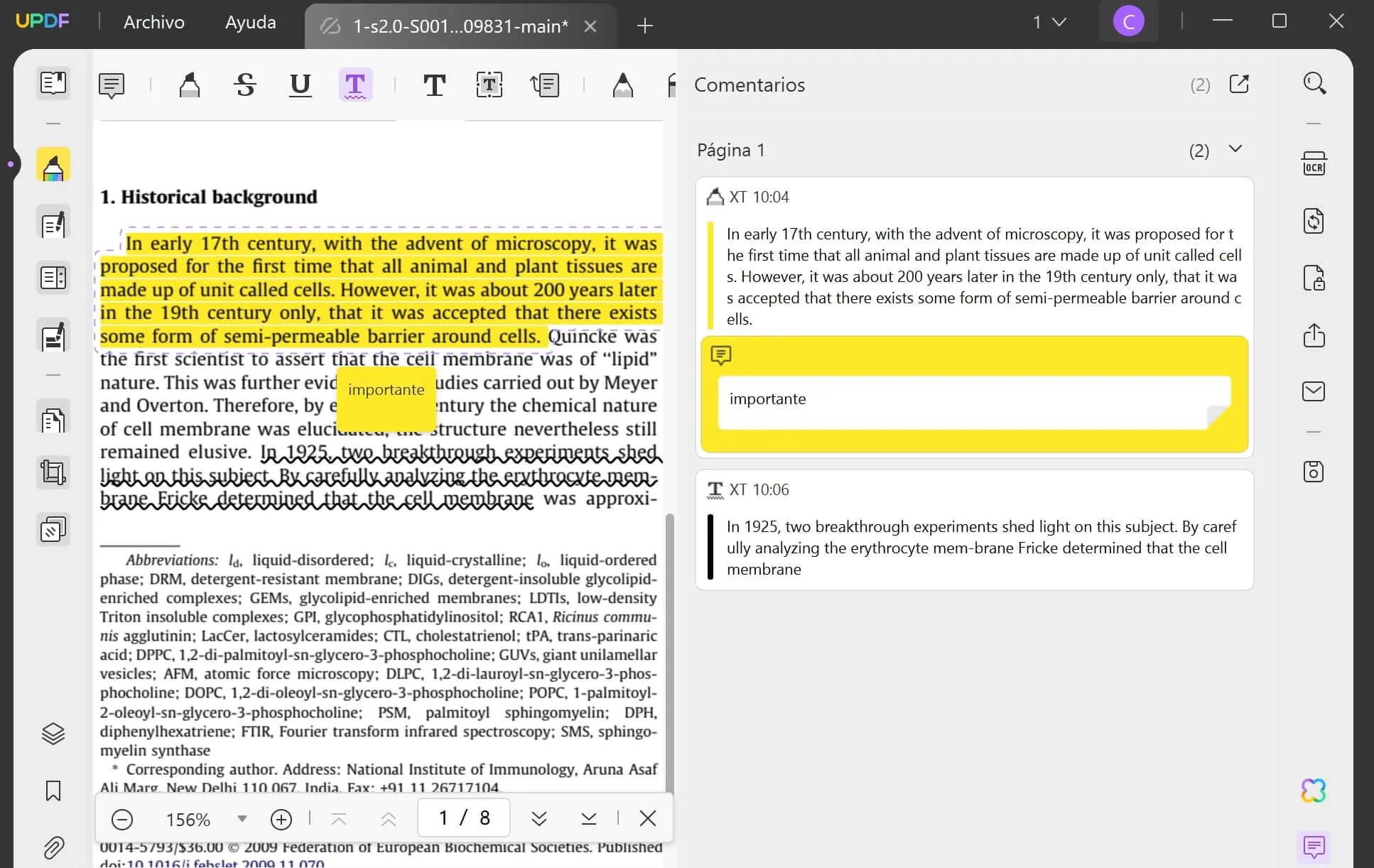Go to the first page
Viewport: 1374px width, 868px height.
[x=339, y=819]
